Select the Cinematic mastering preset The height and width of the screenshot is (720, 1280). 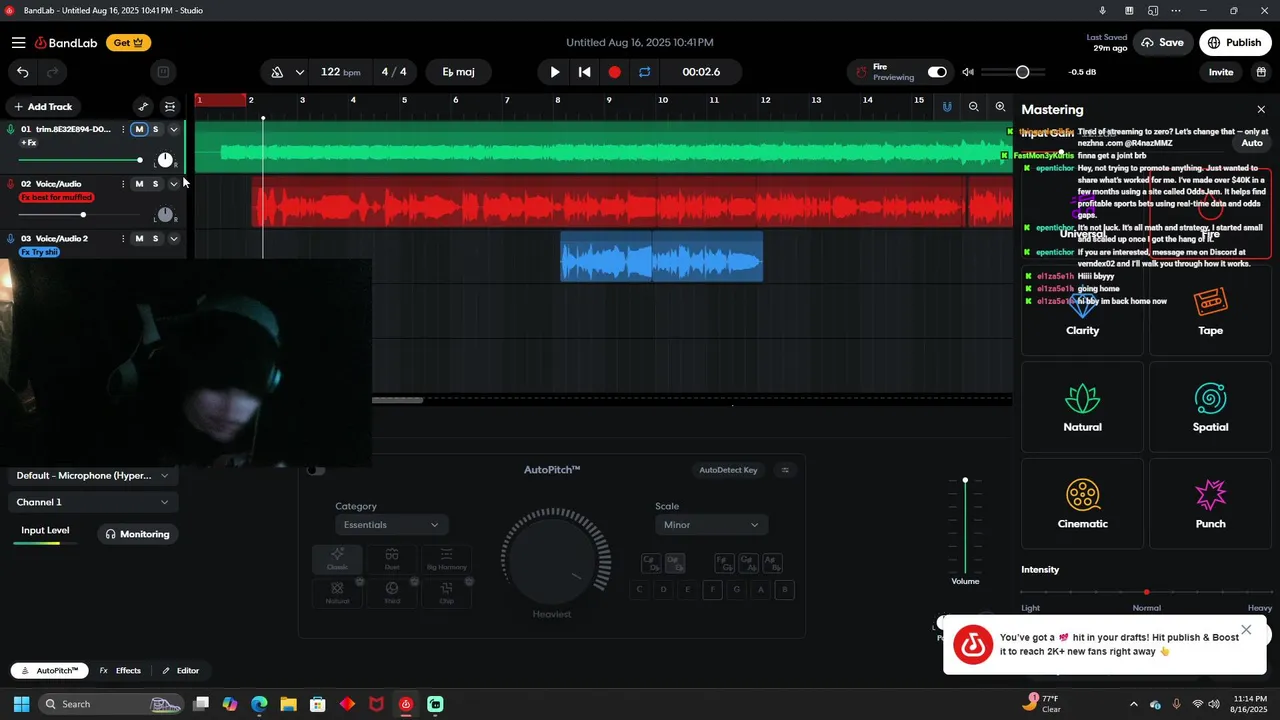(x=1082, y=504)
